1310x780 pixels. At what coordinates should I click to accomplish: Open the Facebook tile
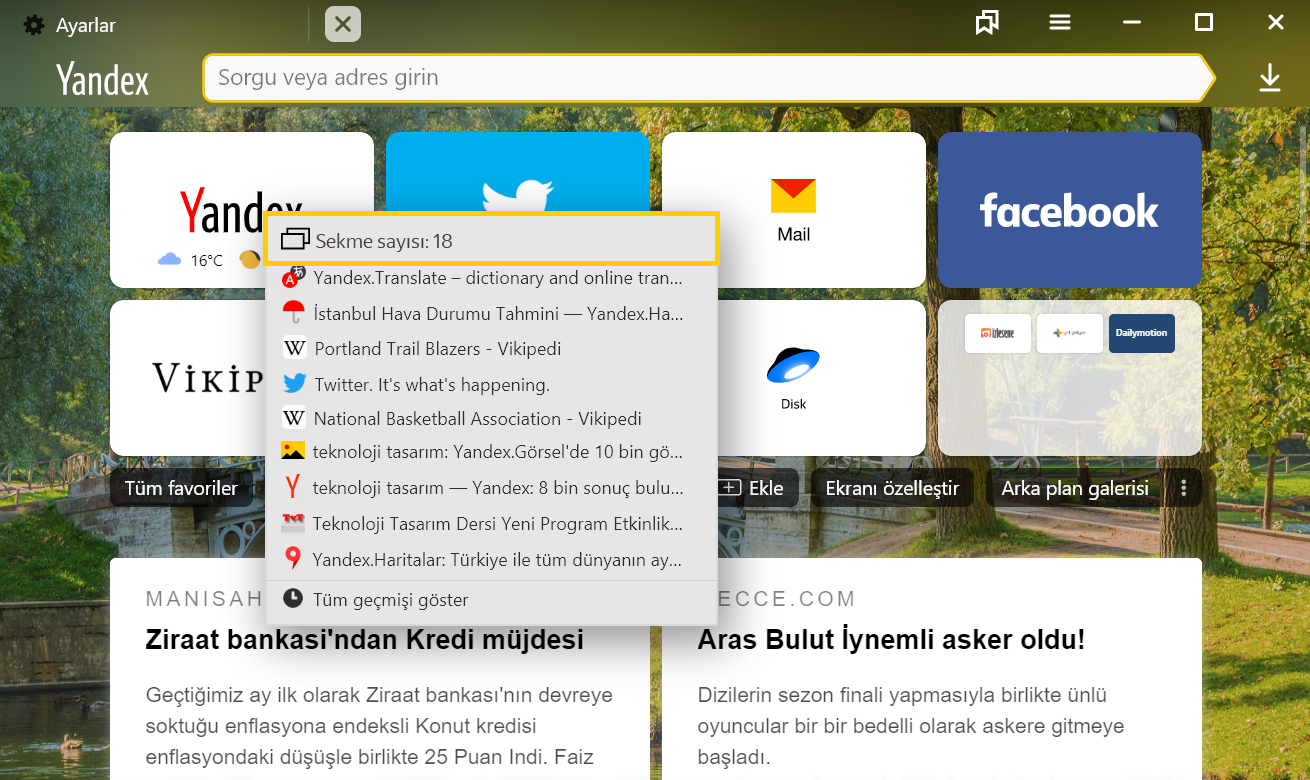1070,210
